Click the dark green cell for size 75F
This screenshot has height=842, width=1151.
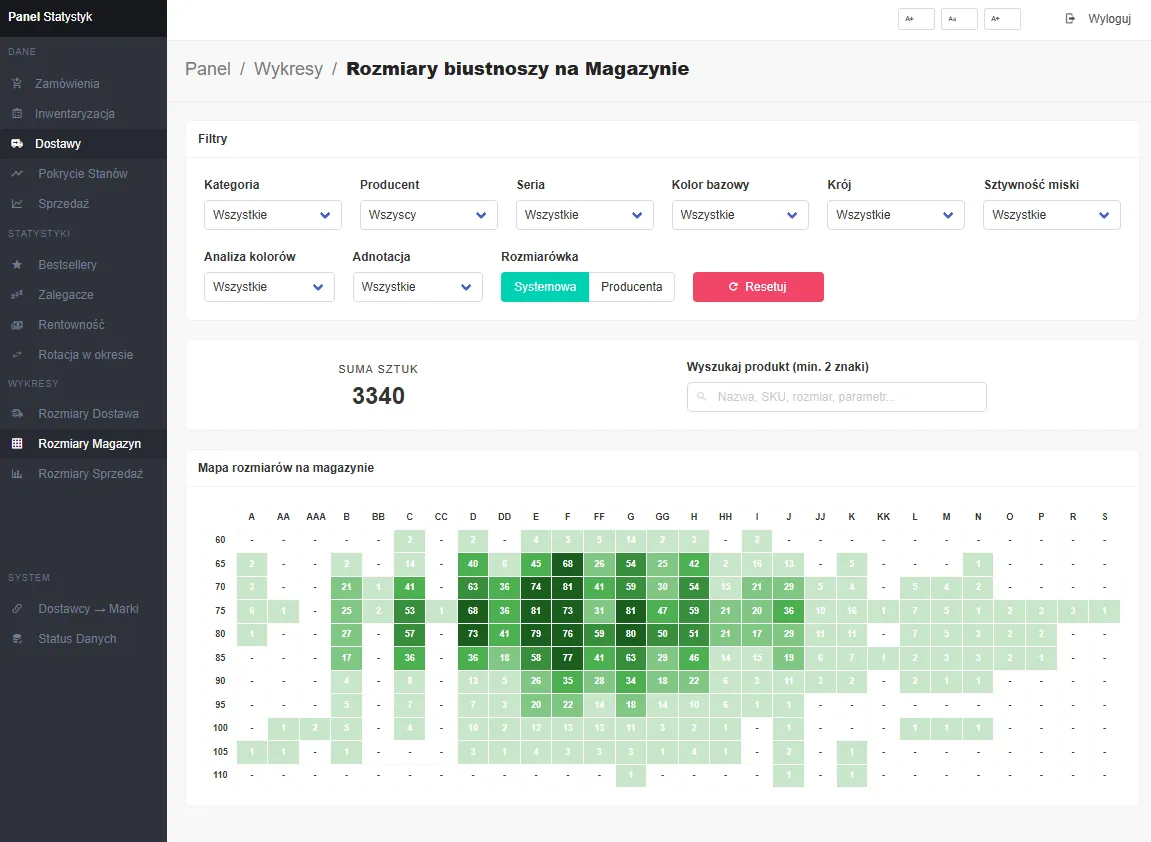[x=567, y=610]
